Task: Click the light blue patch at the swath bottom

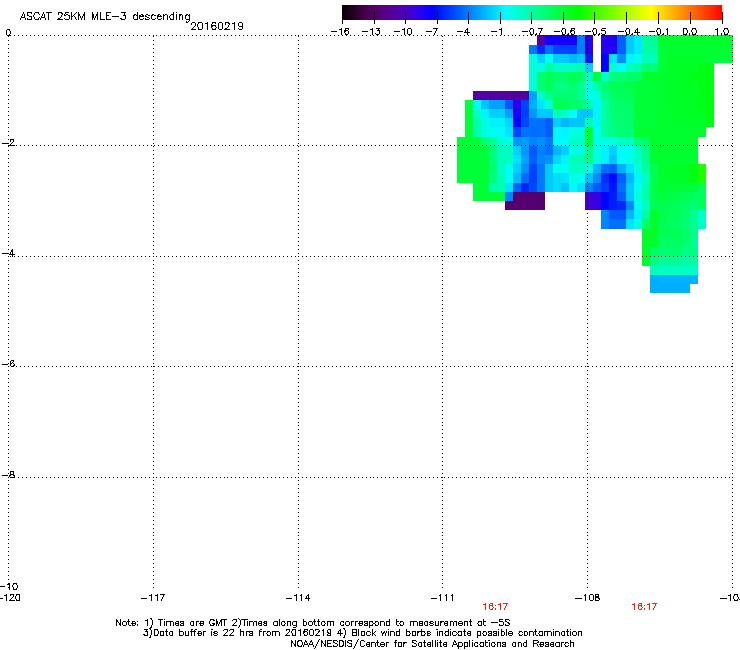Action: (x=670, y=284)
